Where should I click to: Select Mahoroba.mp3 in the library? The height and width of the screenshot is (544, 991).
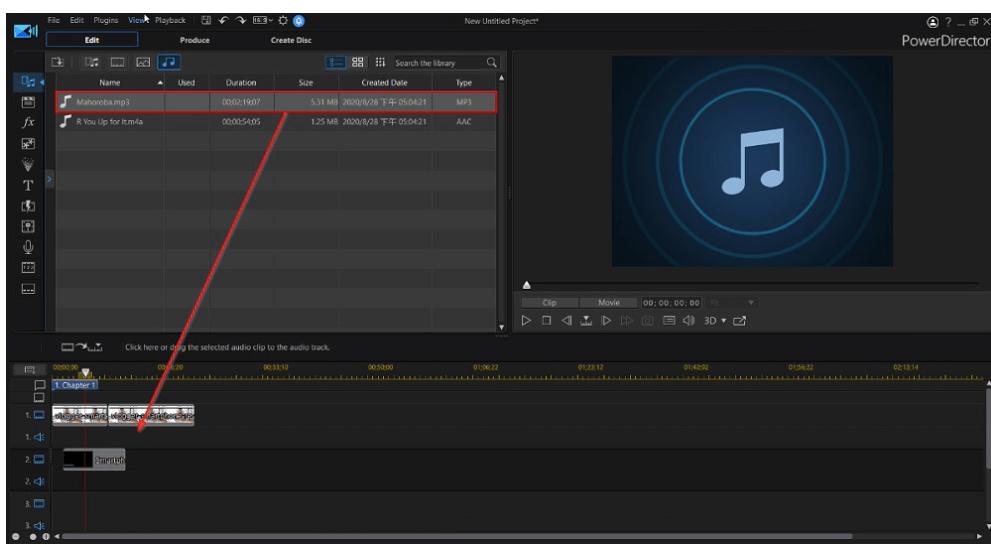point(276,102)
